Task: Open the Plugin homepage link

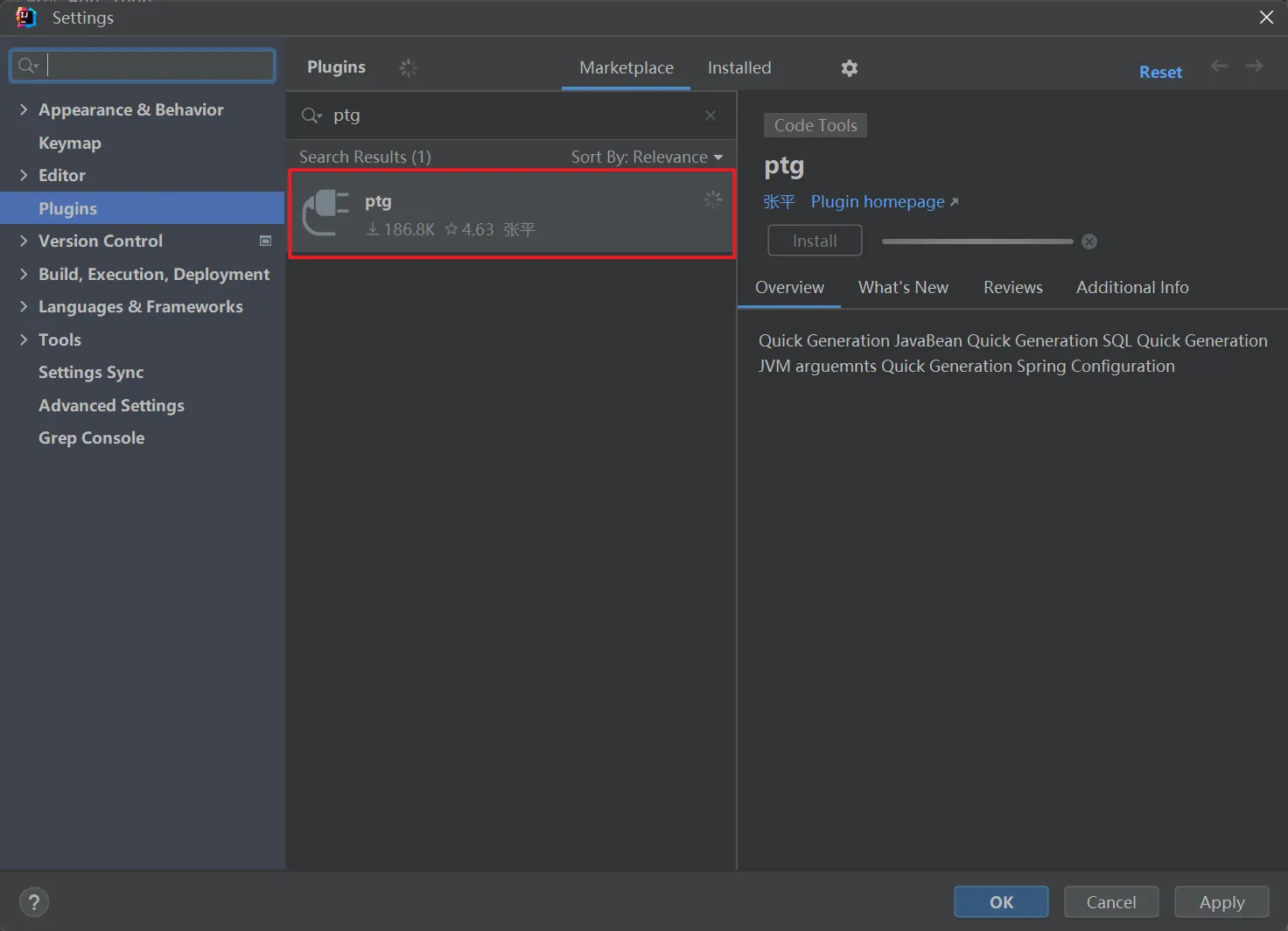Action: [885, 201]
